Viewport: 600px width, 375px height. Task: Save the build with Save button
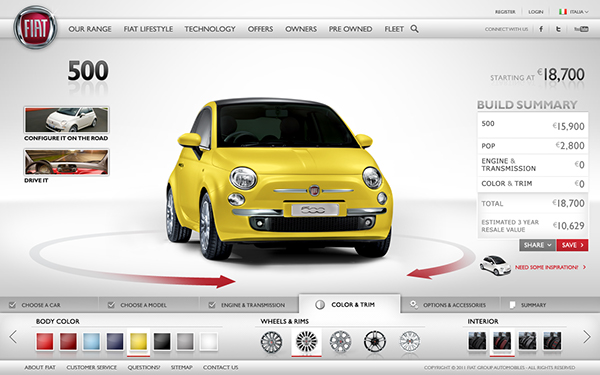pos(572,245)
